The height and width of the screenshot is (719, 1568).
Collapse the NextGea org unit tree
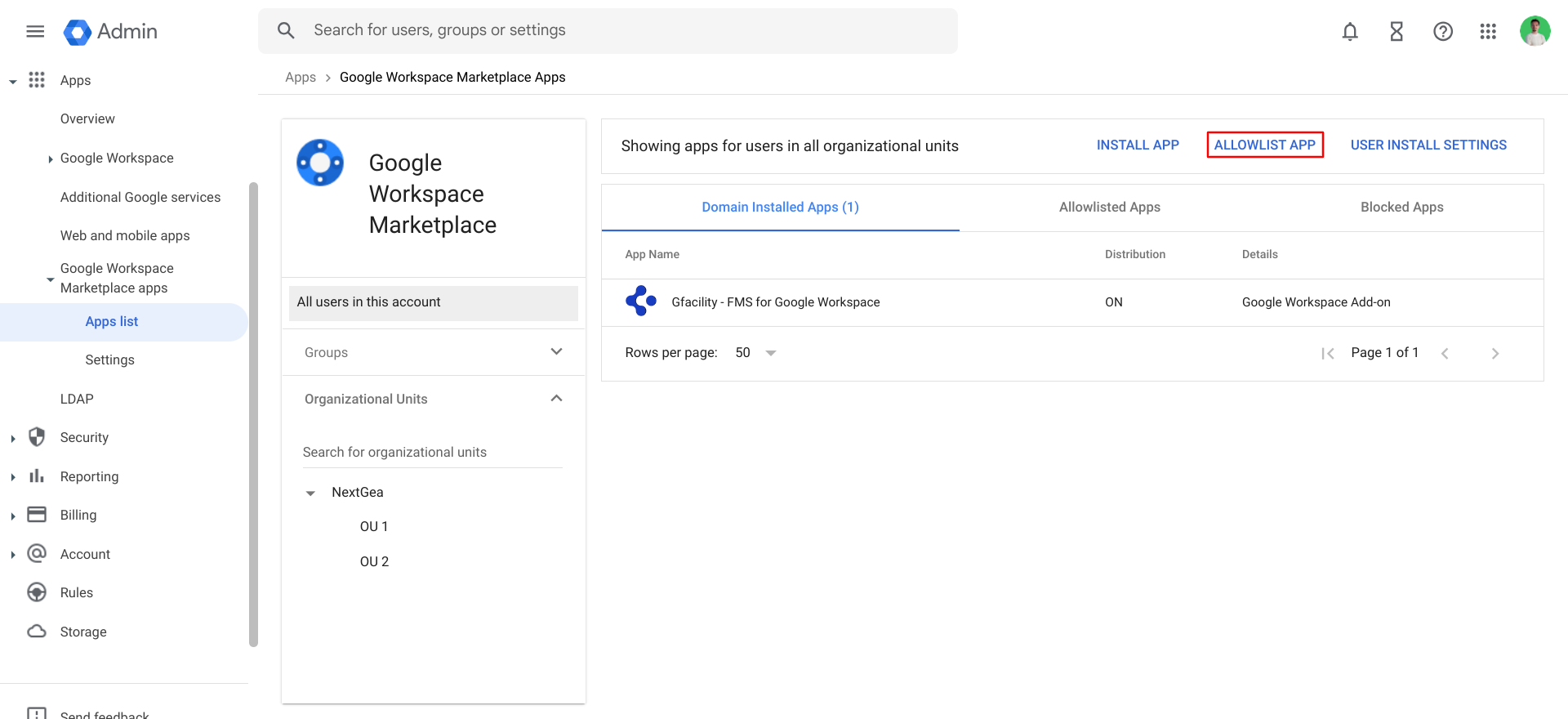310,493
